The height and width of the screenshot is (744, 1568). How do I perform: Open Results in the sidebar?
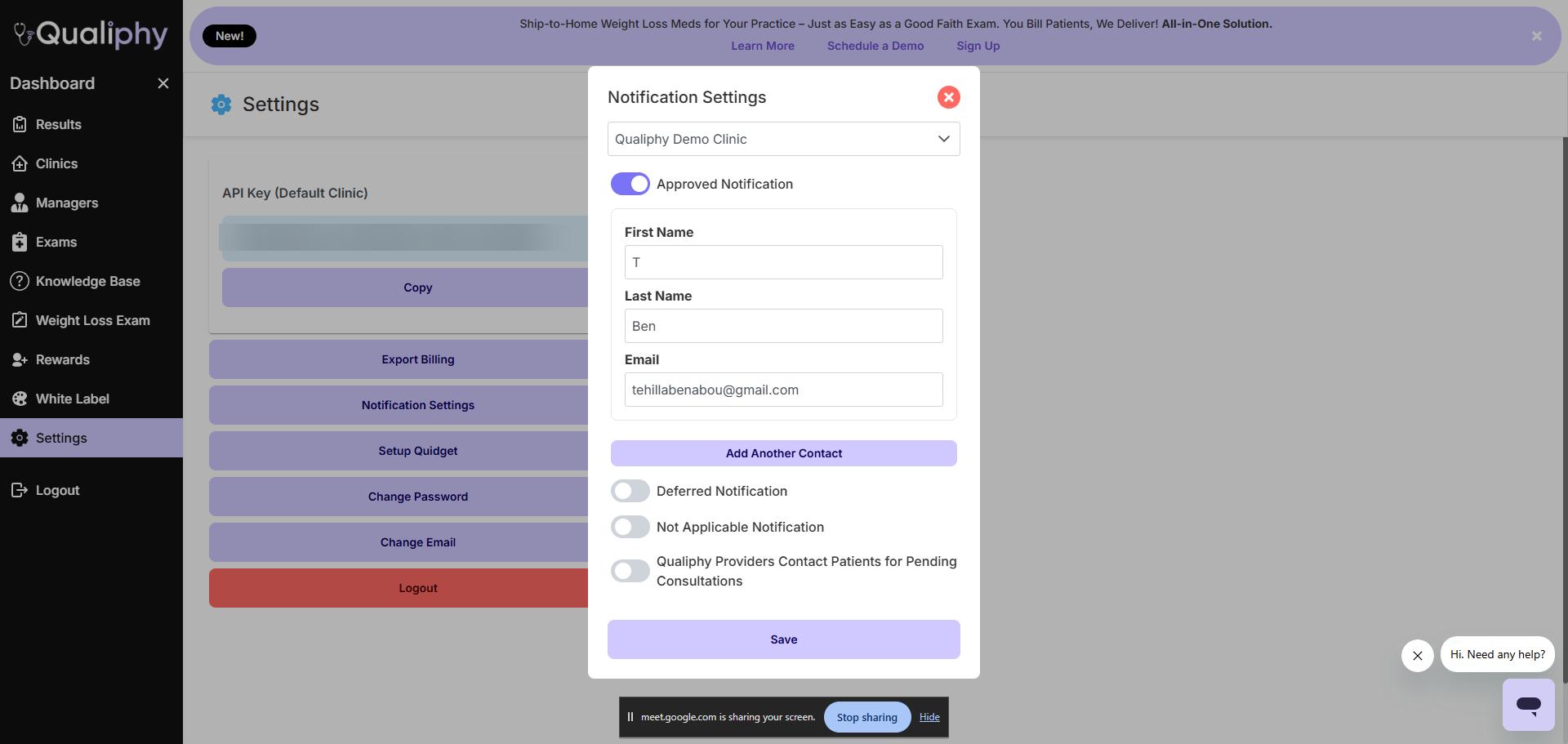coord(91,124)
